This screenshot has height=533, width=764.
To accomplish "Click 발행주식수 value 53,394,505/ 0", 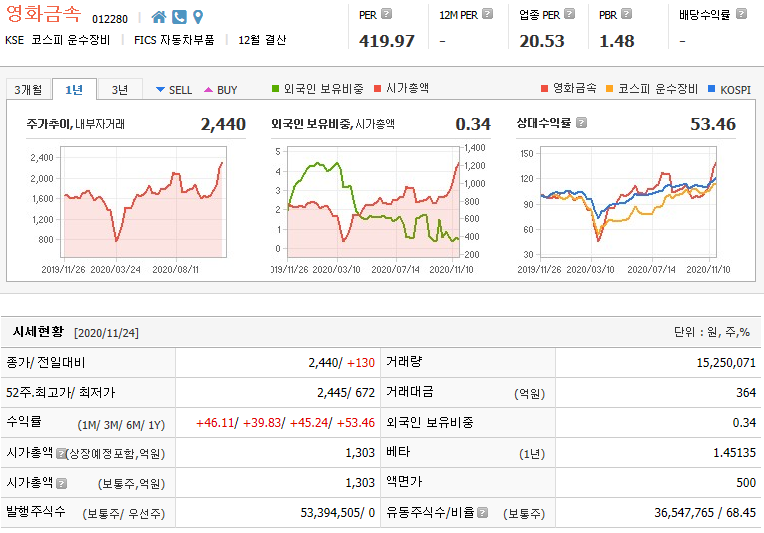I will coord(338,513).
